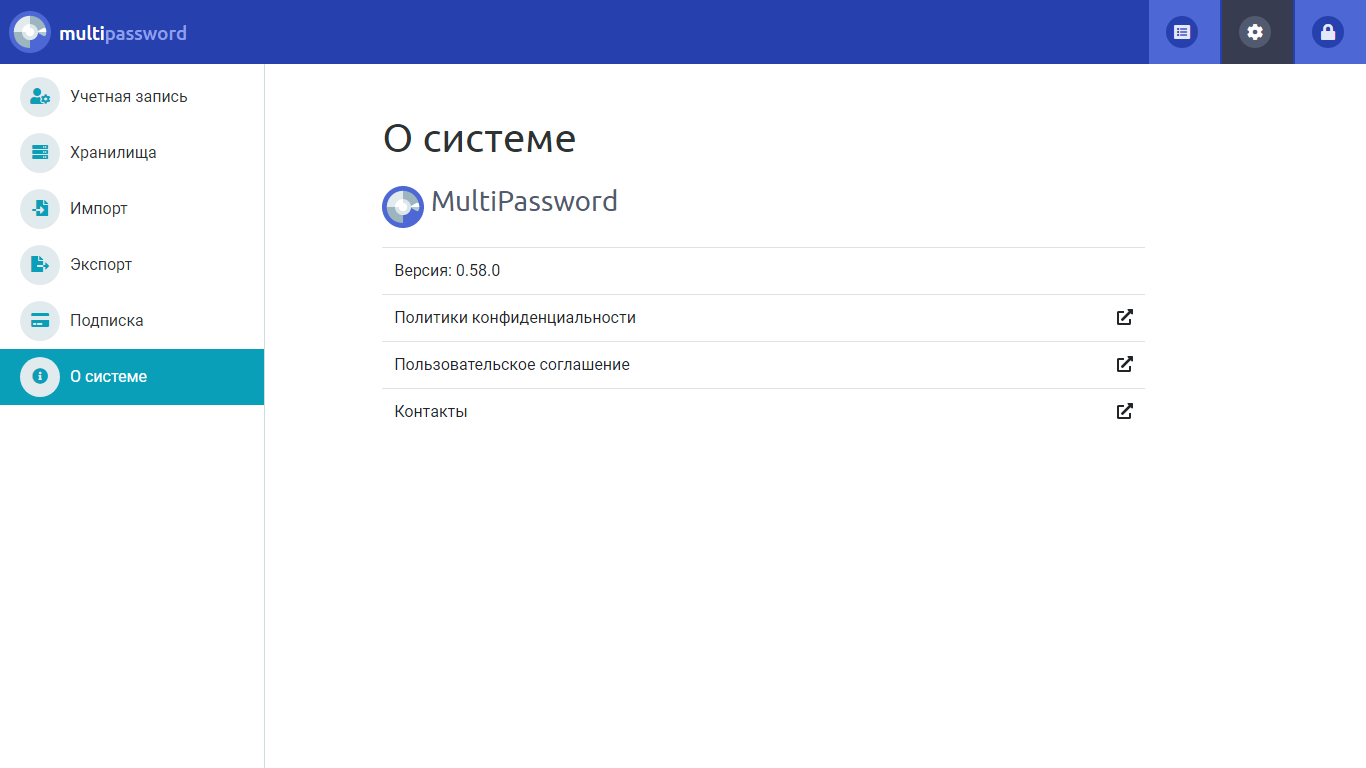1366x768 pixels.
Task: Click the Импорт file icon
Action: tap(40, 209)
